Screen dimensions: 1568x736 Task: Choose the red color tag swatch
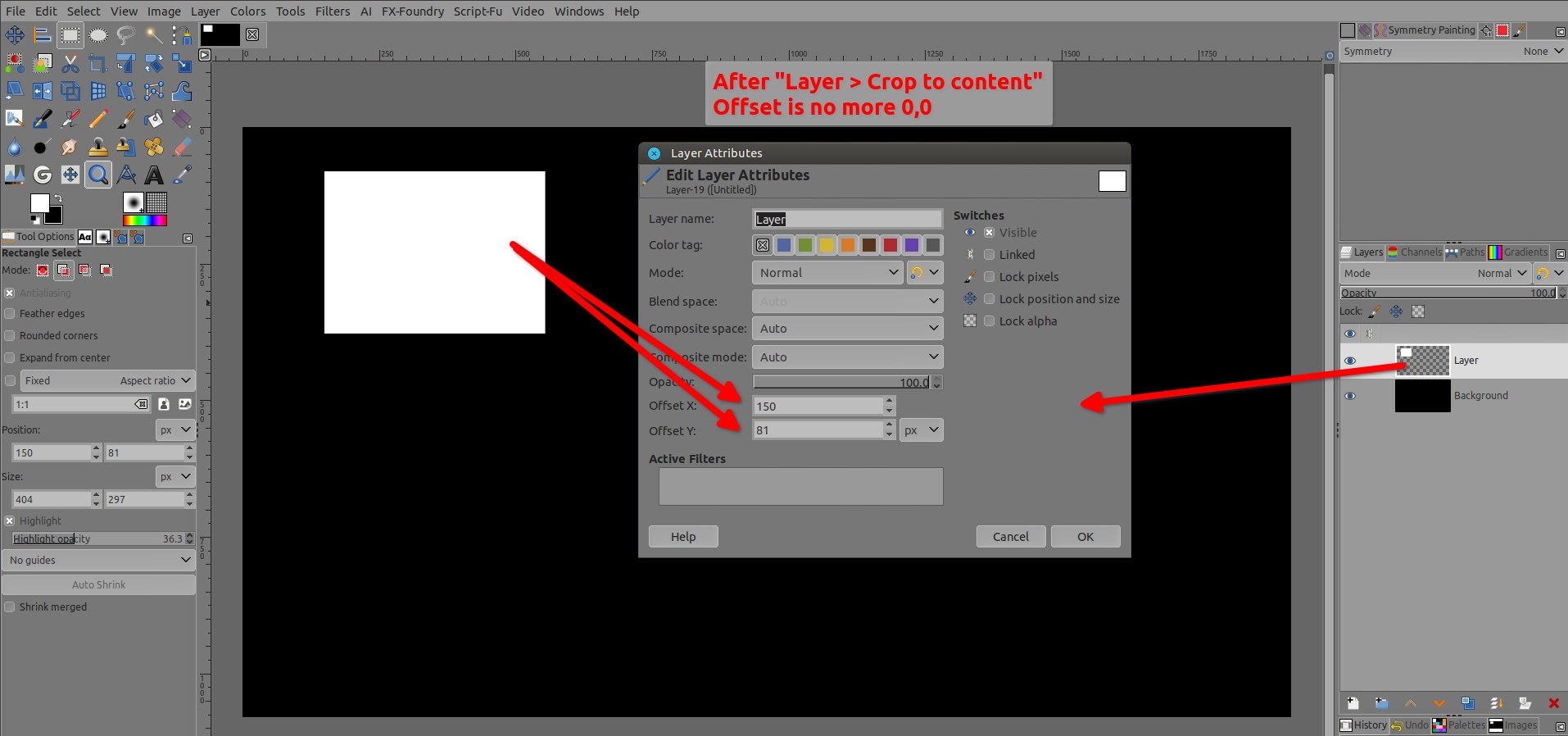click(x=890, y=245)
